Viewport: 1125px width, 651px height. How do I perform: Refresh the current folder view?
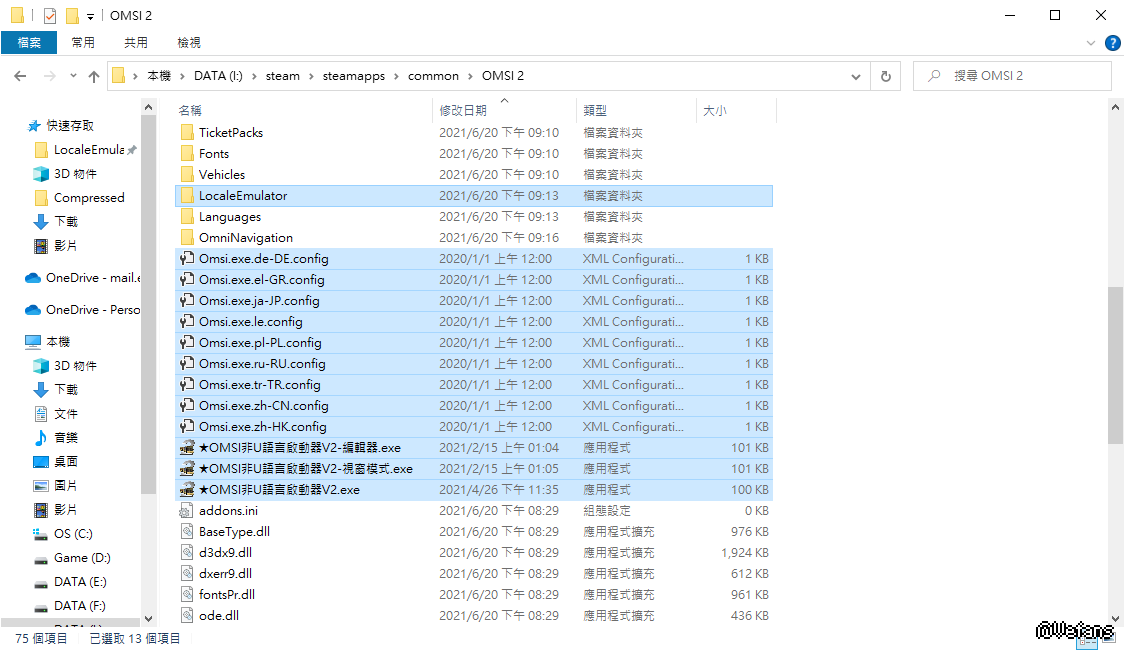click(885, 76)
